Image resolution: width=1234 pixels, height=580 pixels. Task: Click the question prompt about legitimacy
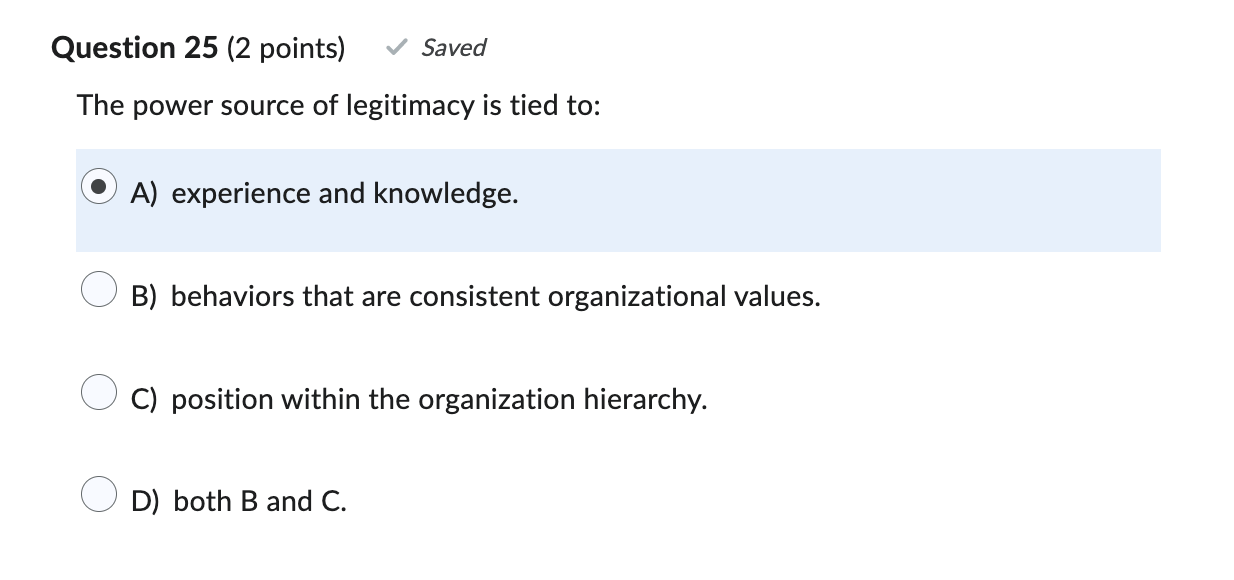[x=338, y=105]
